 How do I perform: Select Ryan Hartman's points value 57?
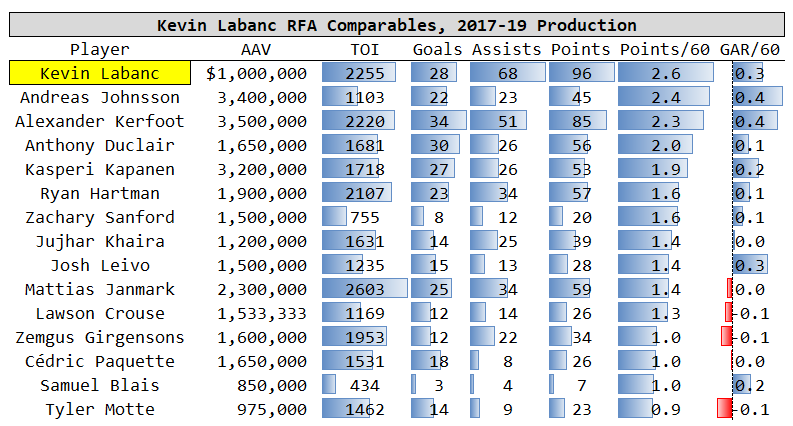click(x=582, y=194)
